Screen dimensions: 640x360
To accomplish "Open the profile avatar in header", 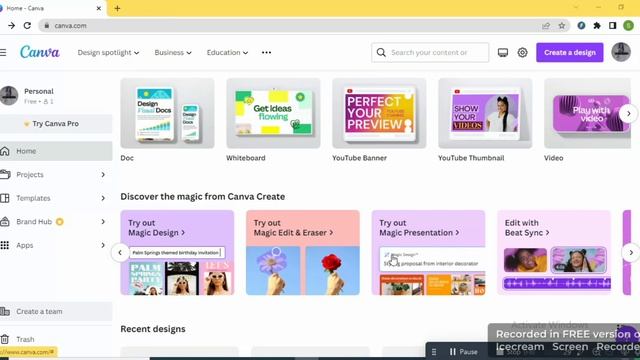I will 621,52.
